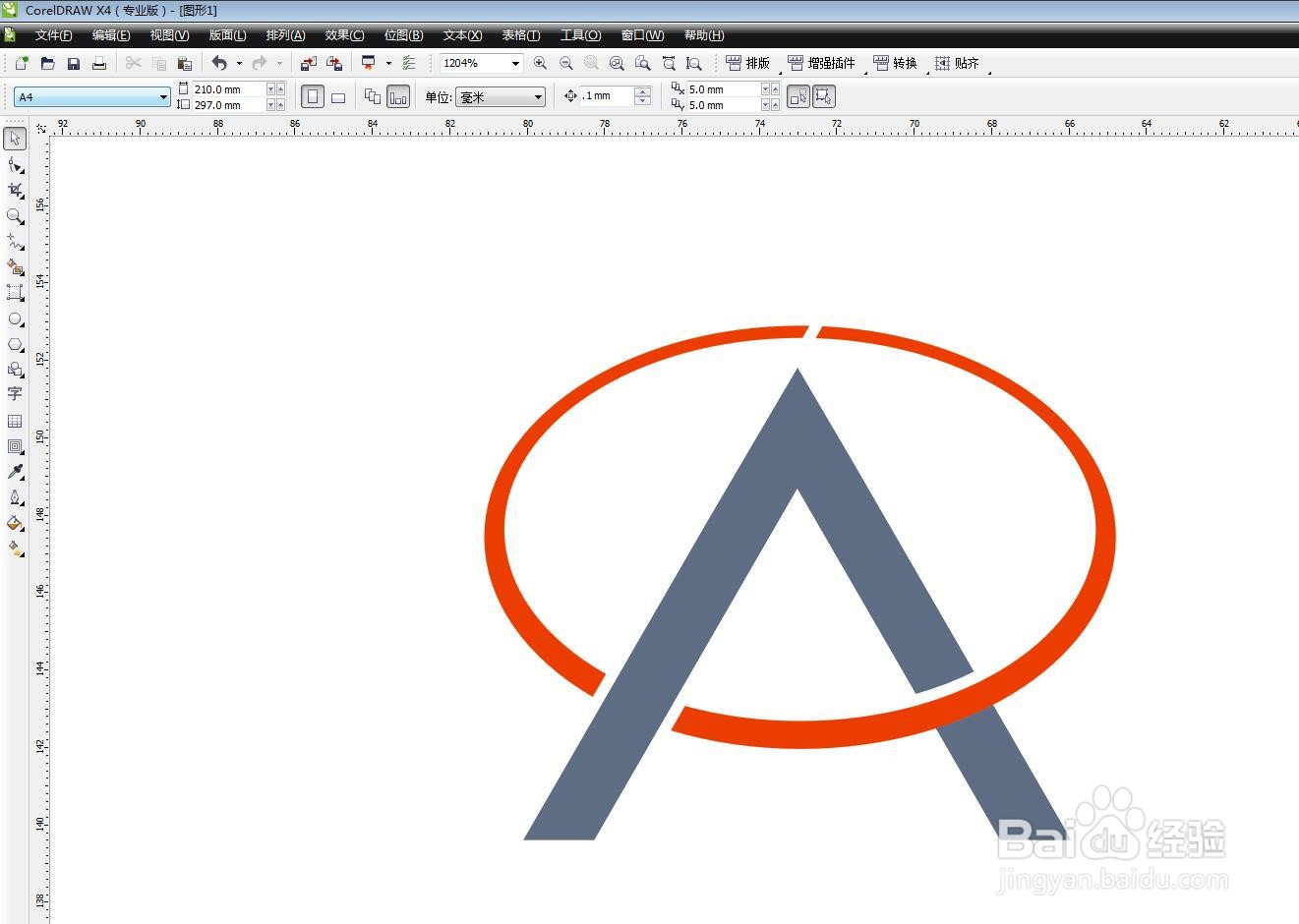Expand the undo history arrow

[x=239, y=63]
